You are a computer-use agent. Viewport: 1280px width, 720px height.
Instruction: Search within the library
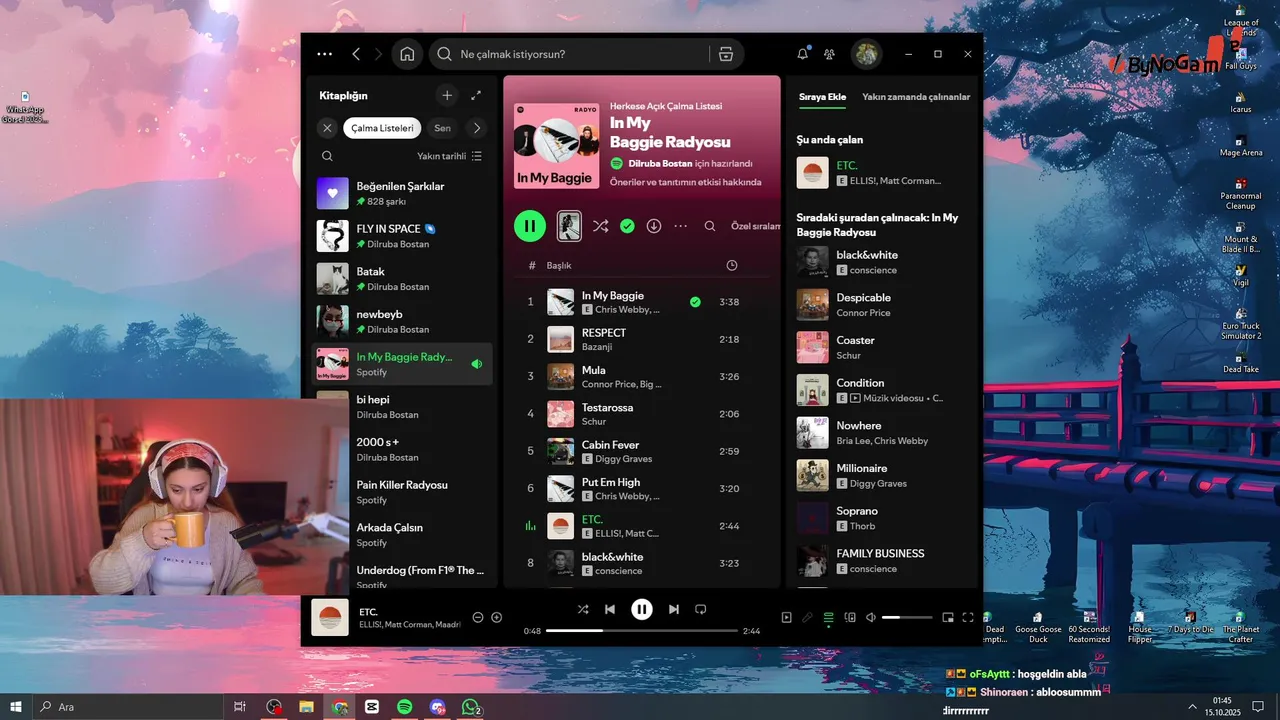tap(327, 156)
